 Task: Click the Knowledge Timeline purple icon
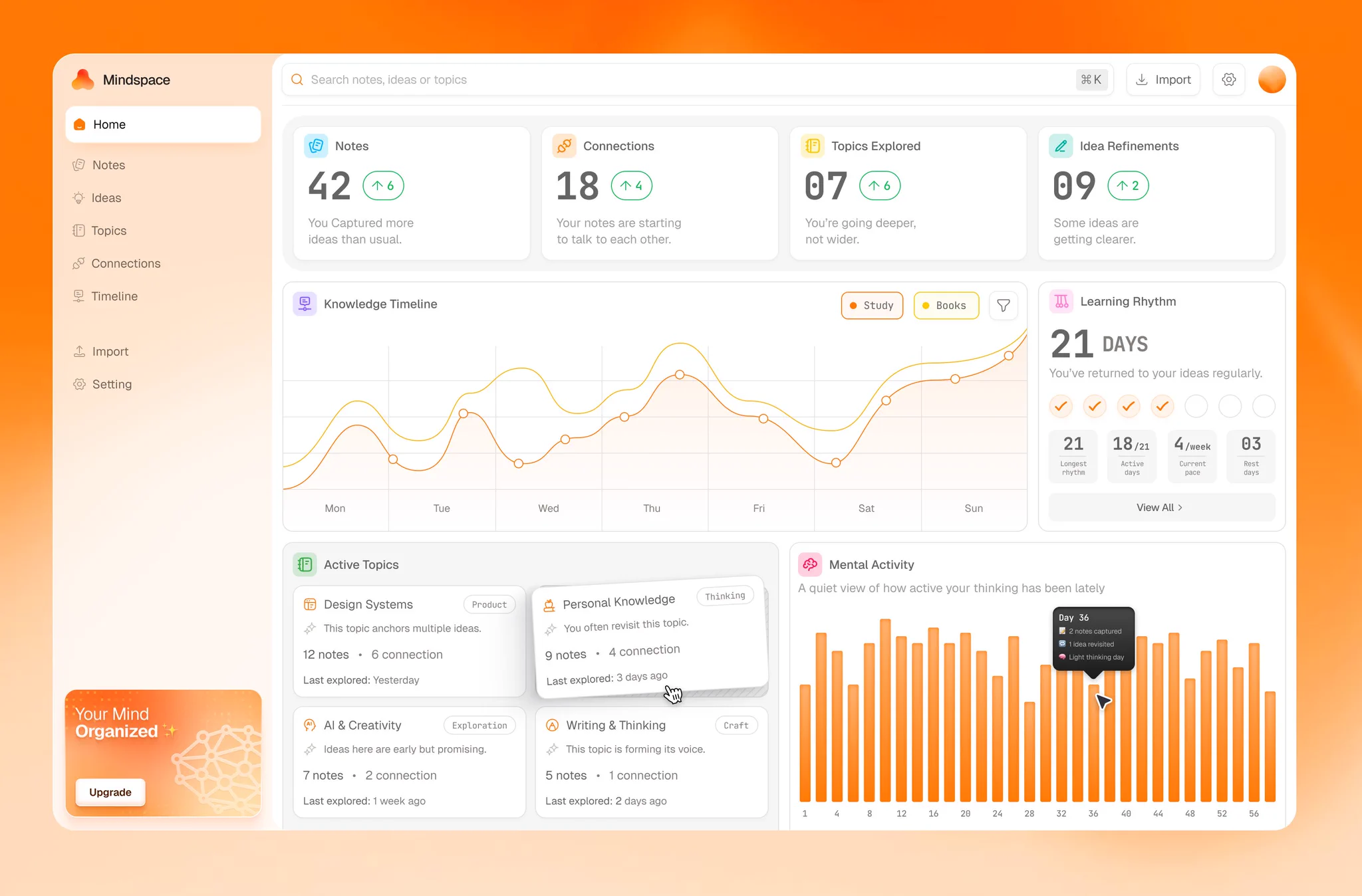tap(305, 304)
